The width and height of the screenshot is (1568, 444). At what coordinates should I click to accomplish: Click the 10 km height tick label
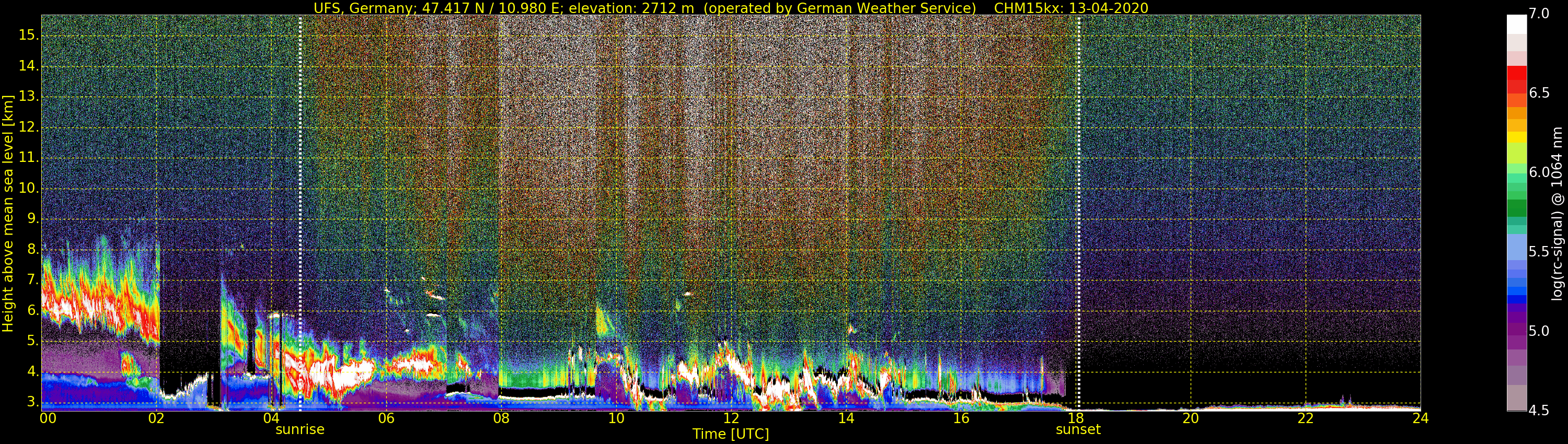[28, 188]
